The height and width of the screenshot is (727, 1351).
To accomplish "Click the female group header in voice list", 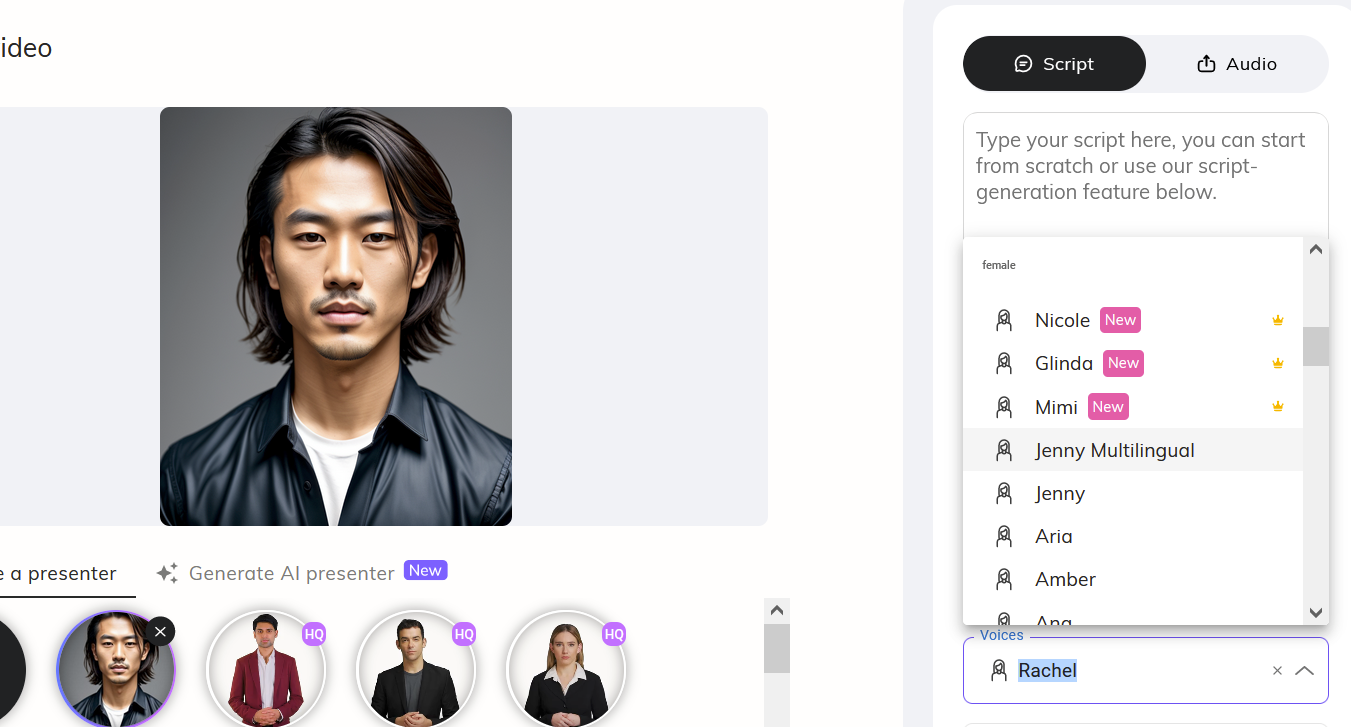I will pos(999,265).
